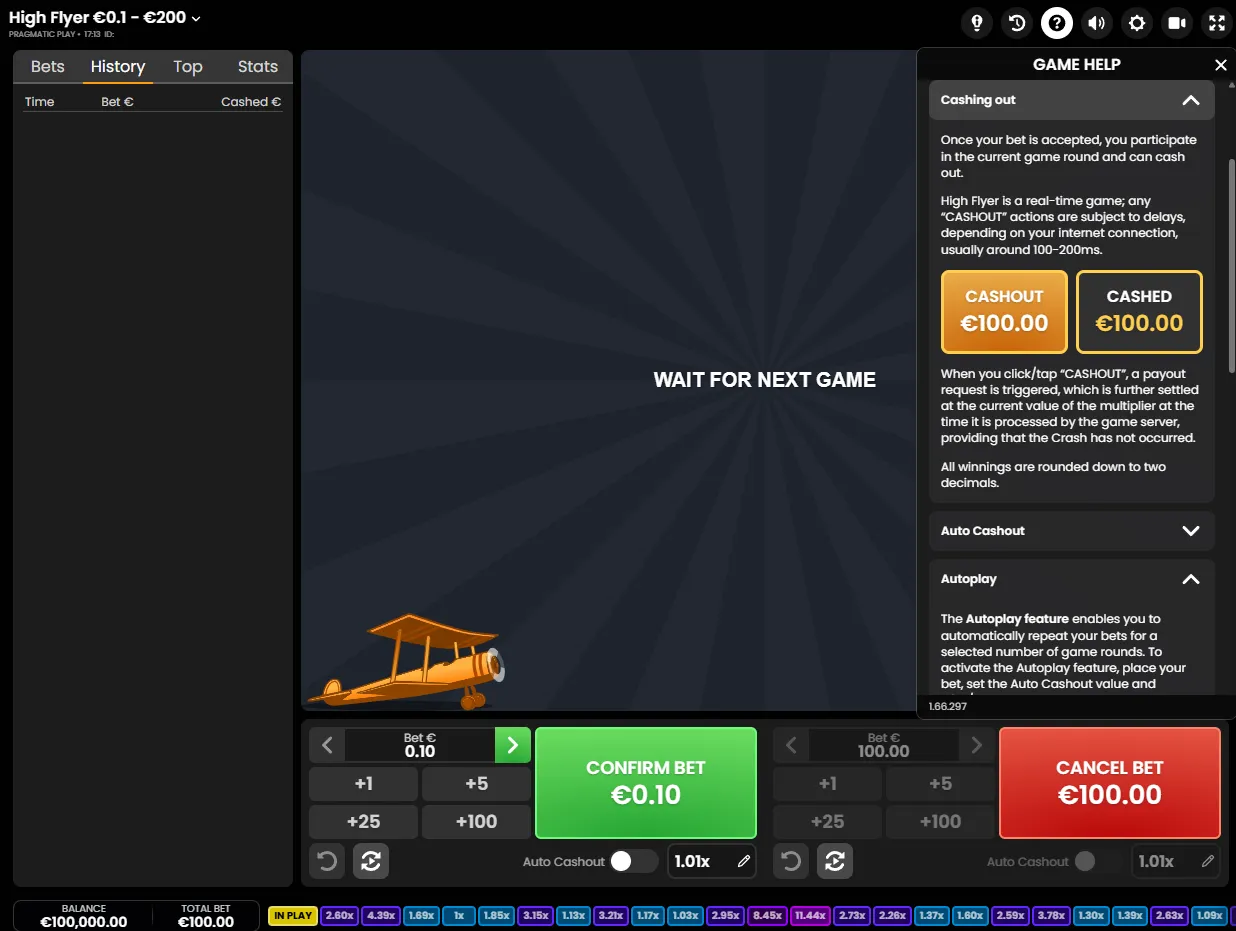Add +100 to the right 100.00 bet
This screenshot has width=1236, height=931.
pos(940,822)
